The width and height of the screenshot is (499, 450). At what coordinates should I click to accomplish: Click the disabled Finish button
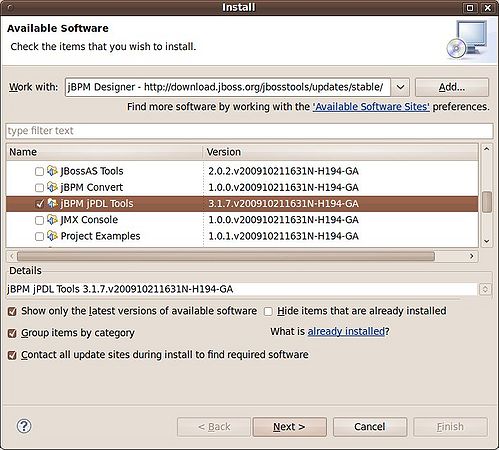click(x=450, y=427)
